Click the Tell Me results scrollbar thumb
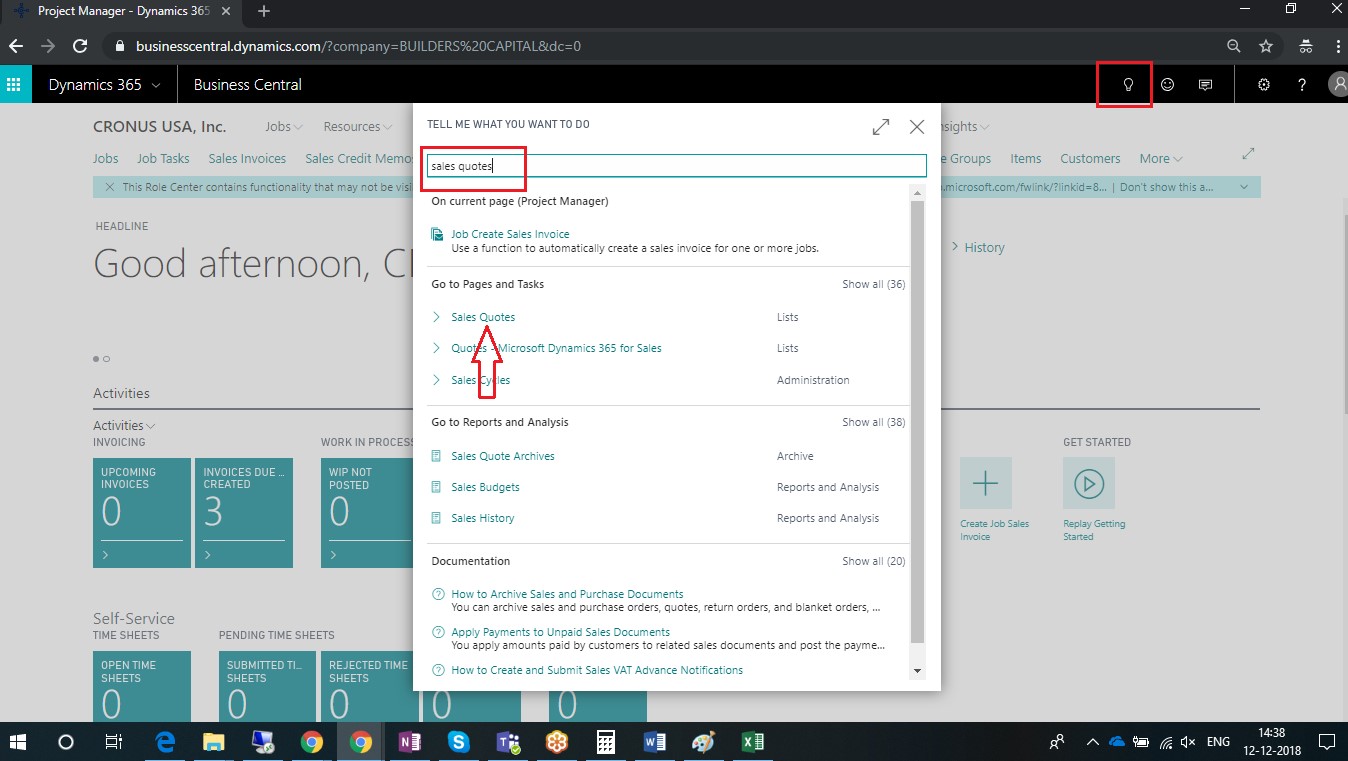1348x761 pixels. pos(918,421)
